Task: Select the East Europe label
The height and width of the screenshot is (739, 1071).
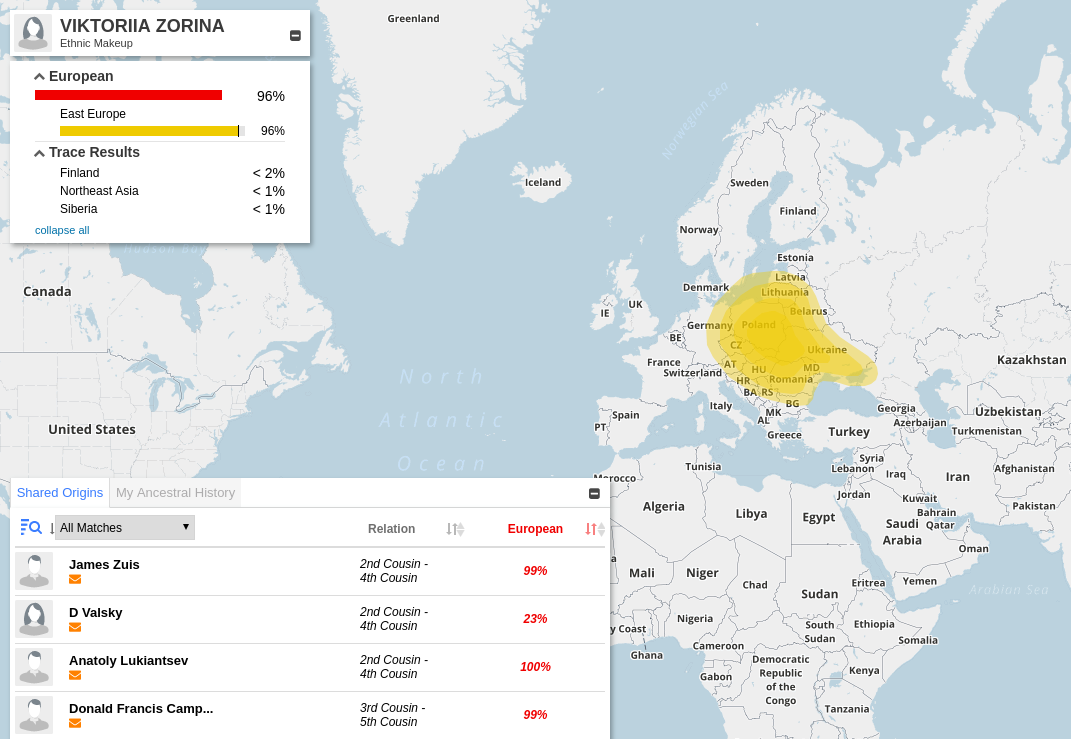Action: tap(93, 114)
